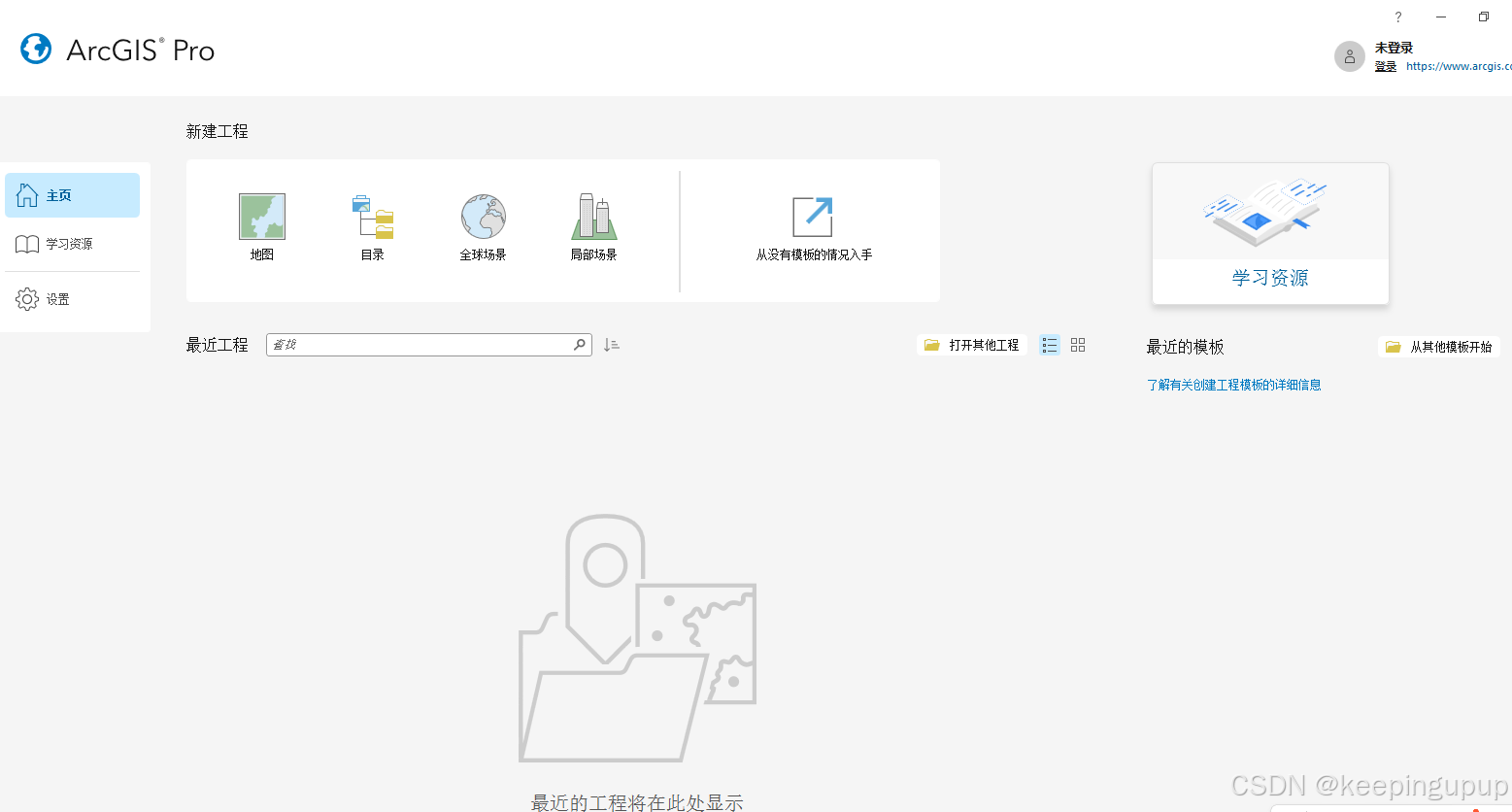Open the 学习资源 card on the right
The width and height of the screenshot is (1512, 812).
[x=1270, y=233]
